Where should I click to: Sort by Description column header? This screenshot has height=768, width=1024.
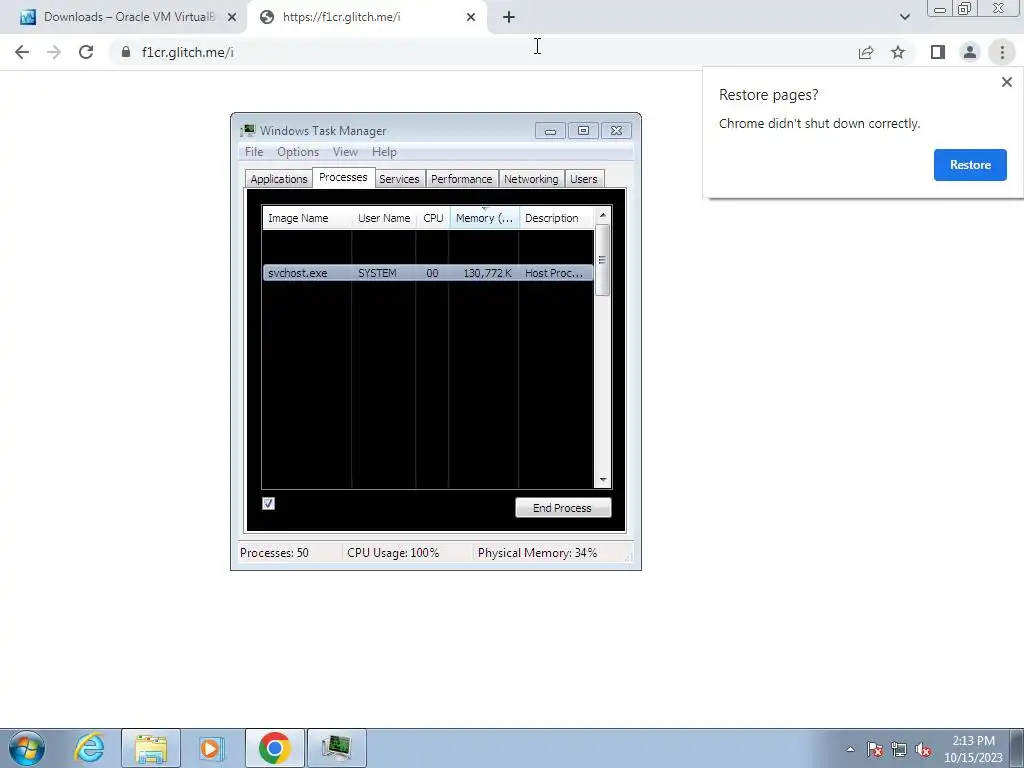pyautogui.click(x=556, y=218)
